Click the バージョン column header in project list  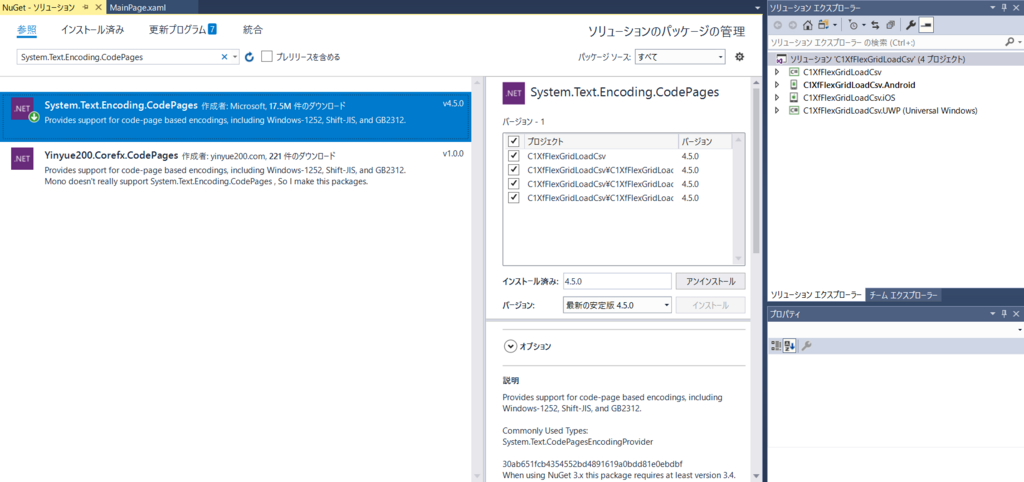click(705, 141)
